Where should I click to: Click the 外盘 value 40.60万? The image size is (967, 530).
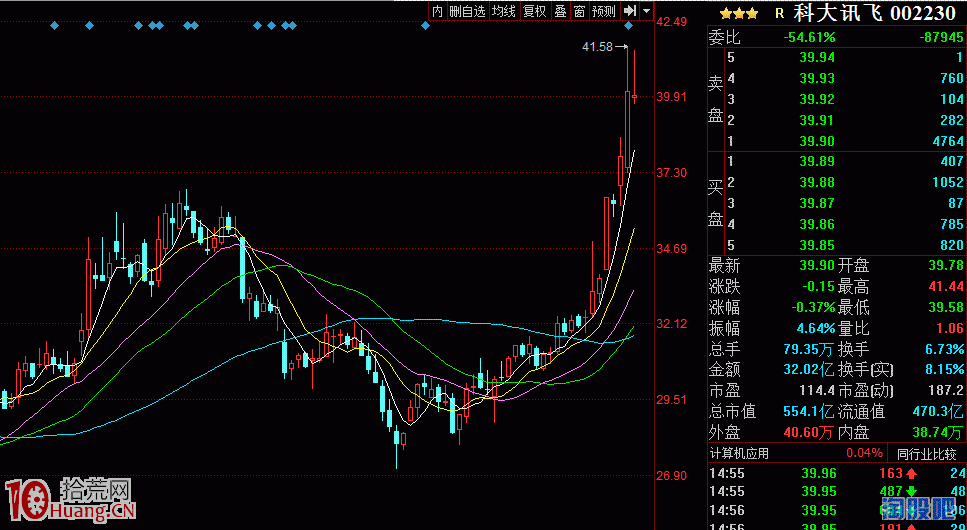coord(809,433)
